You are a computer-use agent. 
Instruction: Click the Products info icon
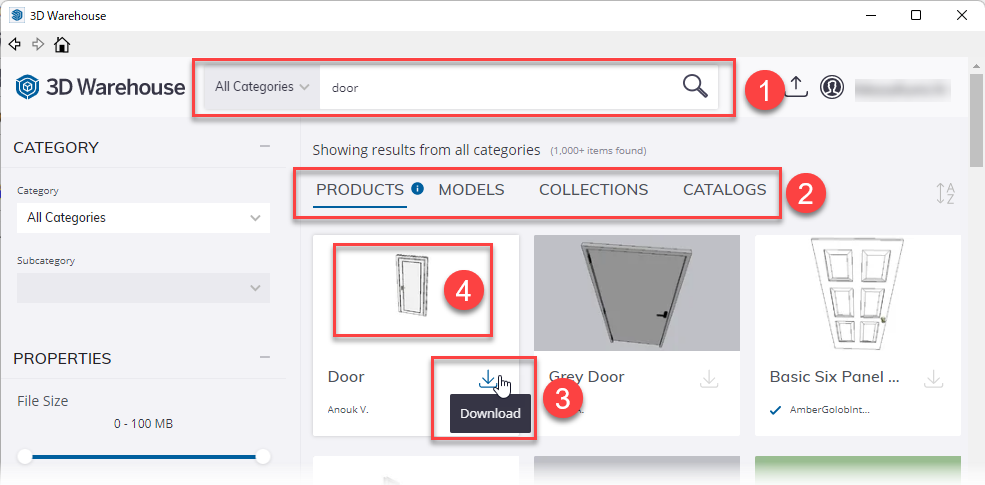tap(418, 188)
